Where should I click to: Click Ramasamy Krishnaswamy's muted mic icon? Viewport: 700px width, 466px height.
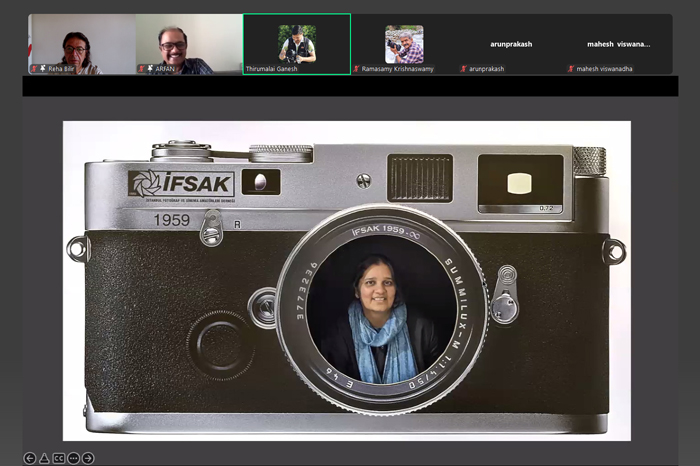tap(356, 69)
